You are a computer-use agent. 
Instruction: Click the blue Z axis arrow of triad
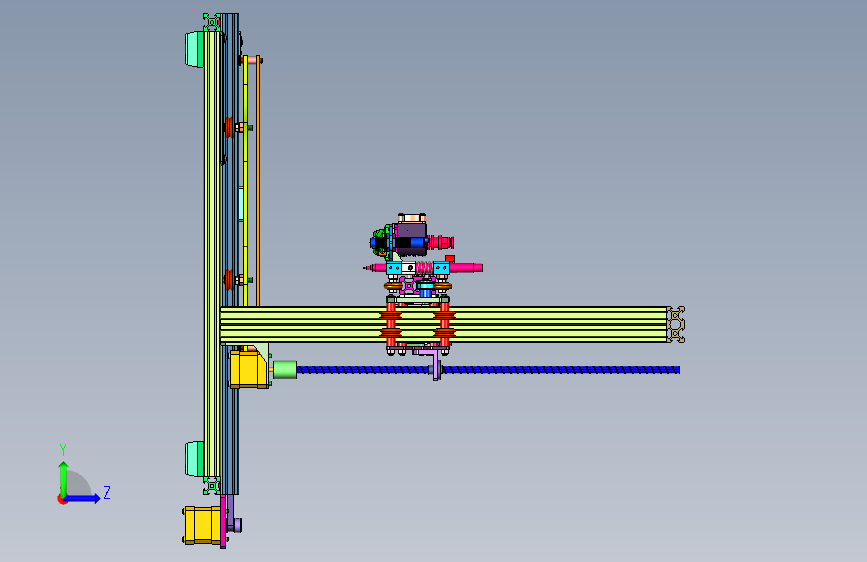coord(83,498)
